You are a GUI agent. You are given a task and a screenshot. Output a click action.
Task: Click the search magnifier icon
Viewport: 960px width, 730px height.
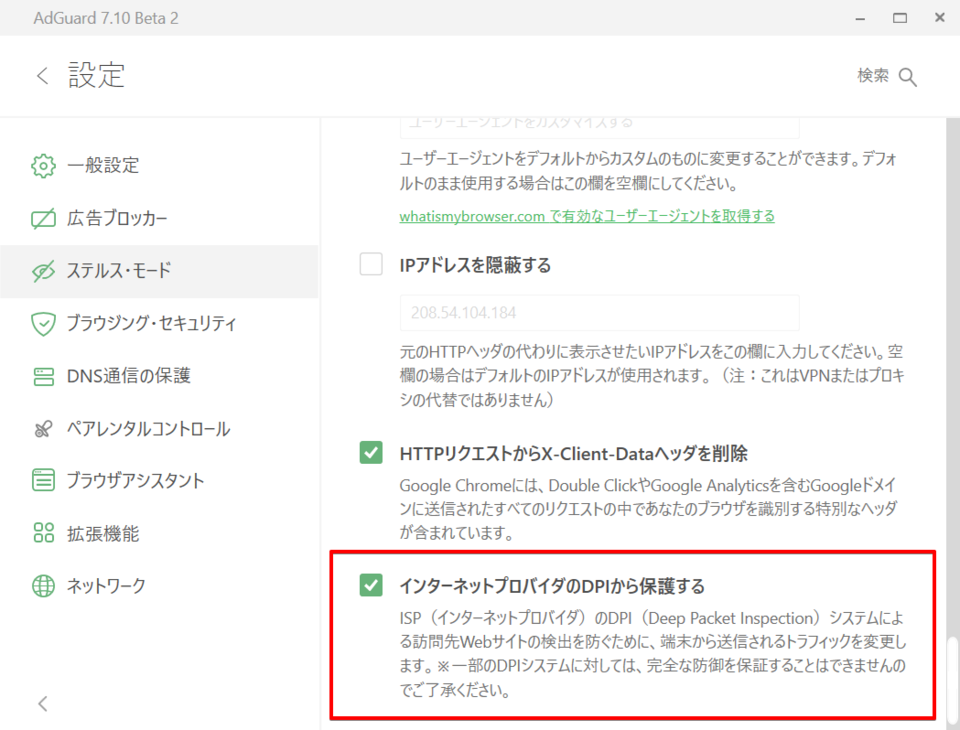tap(907, 77)
